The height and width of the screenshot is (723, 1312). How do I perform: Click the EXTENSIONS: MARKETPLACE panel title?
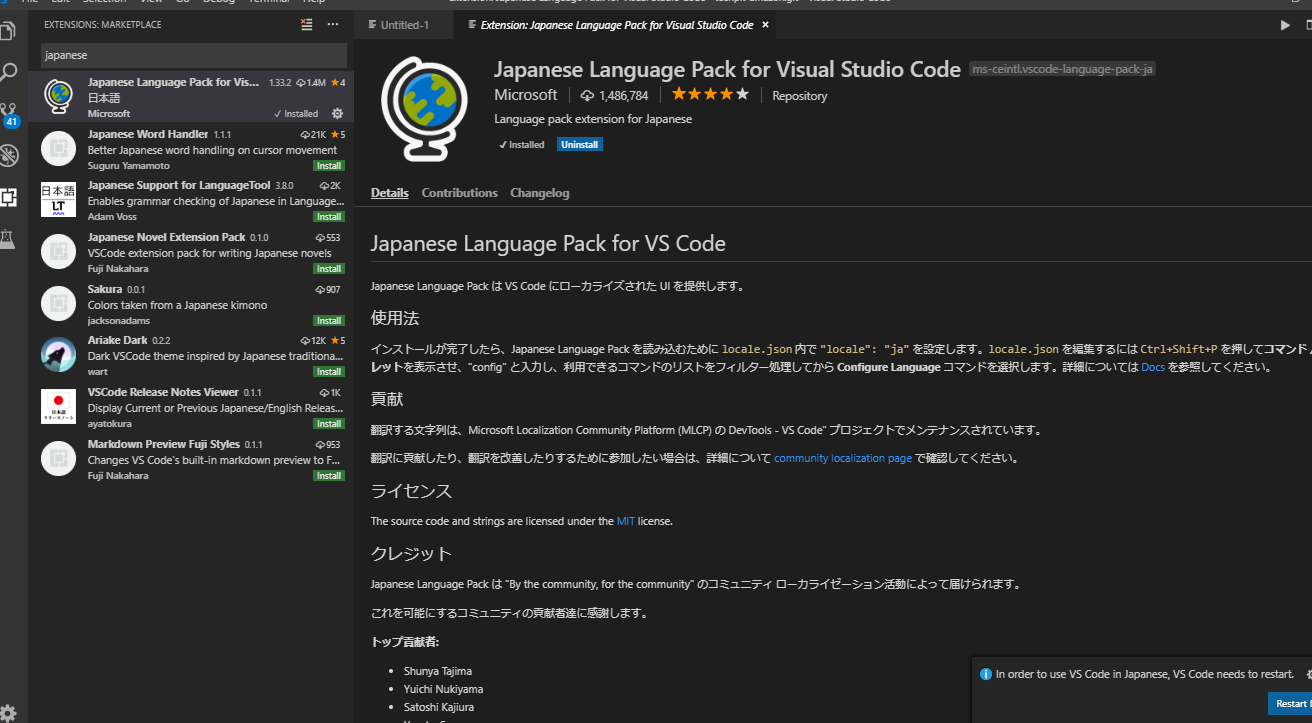click(103, 25)
